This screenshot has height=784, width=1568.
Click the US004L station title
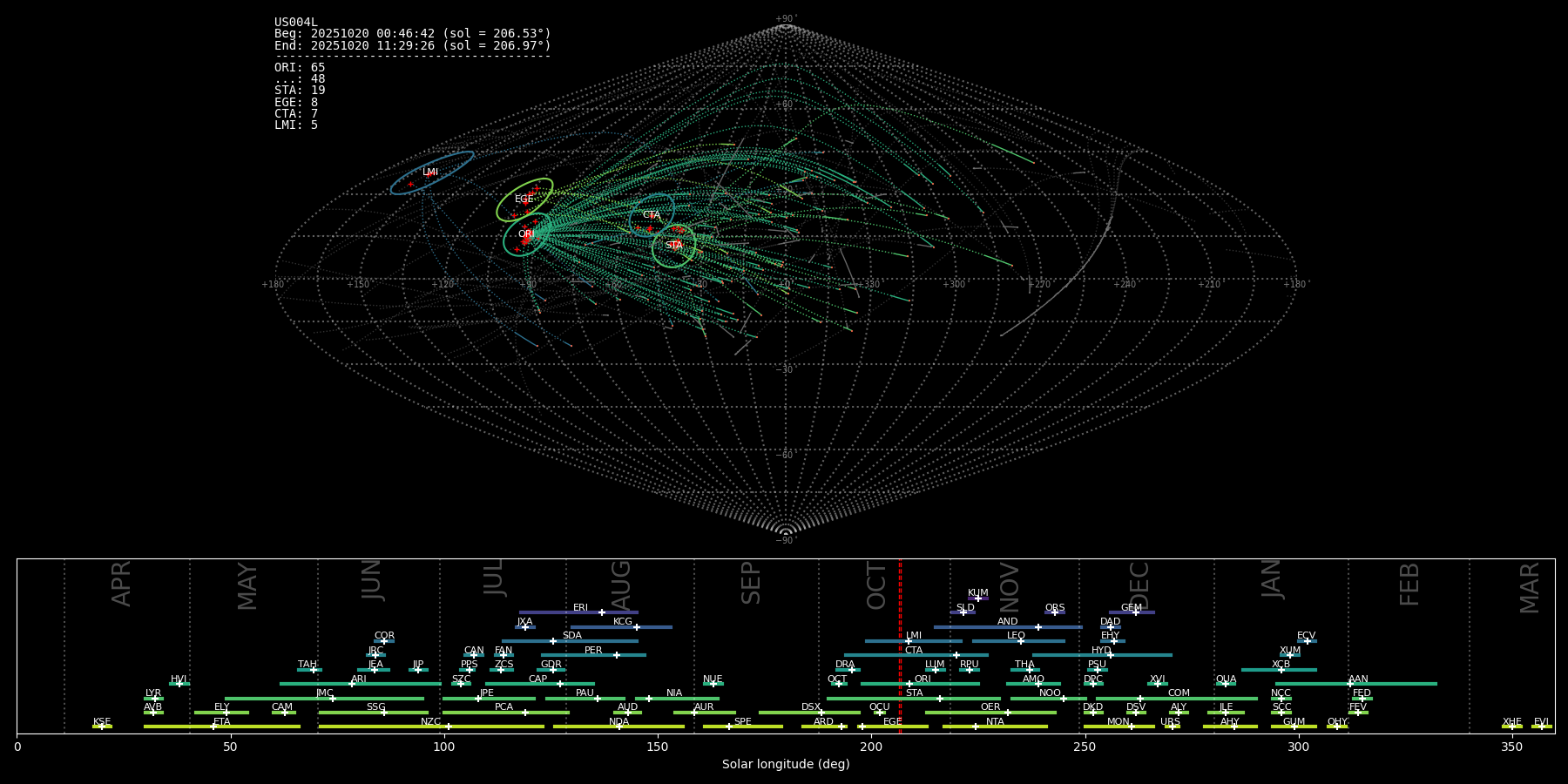tap(296, 23)
